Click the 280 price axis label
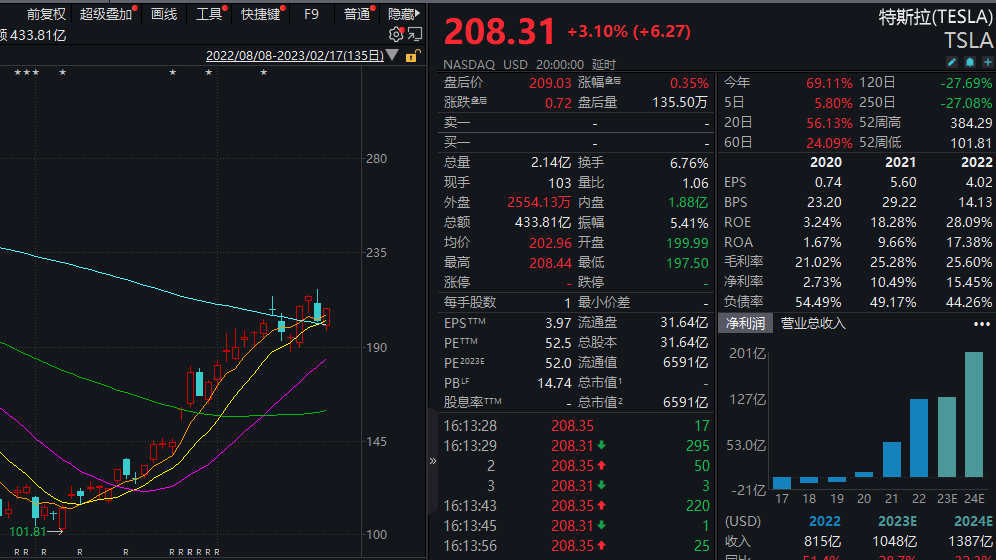 pyautogui.click(x=377, y=159)
